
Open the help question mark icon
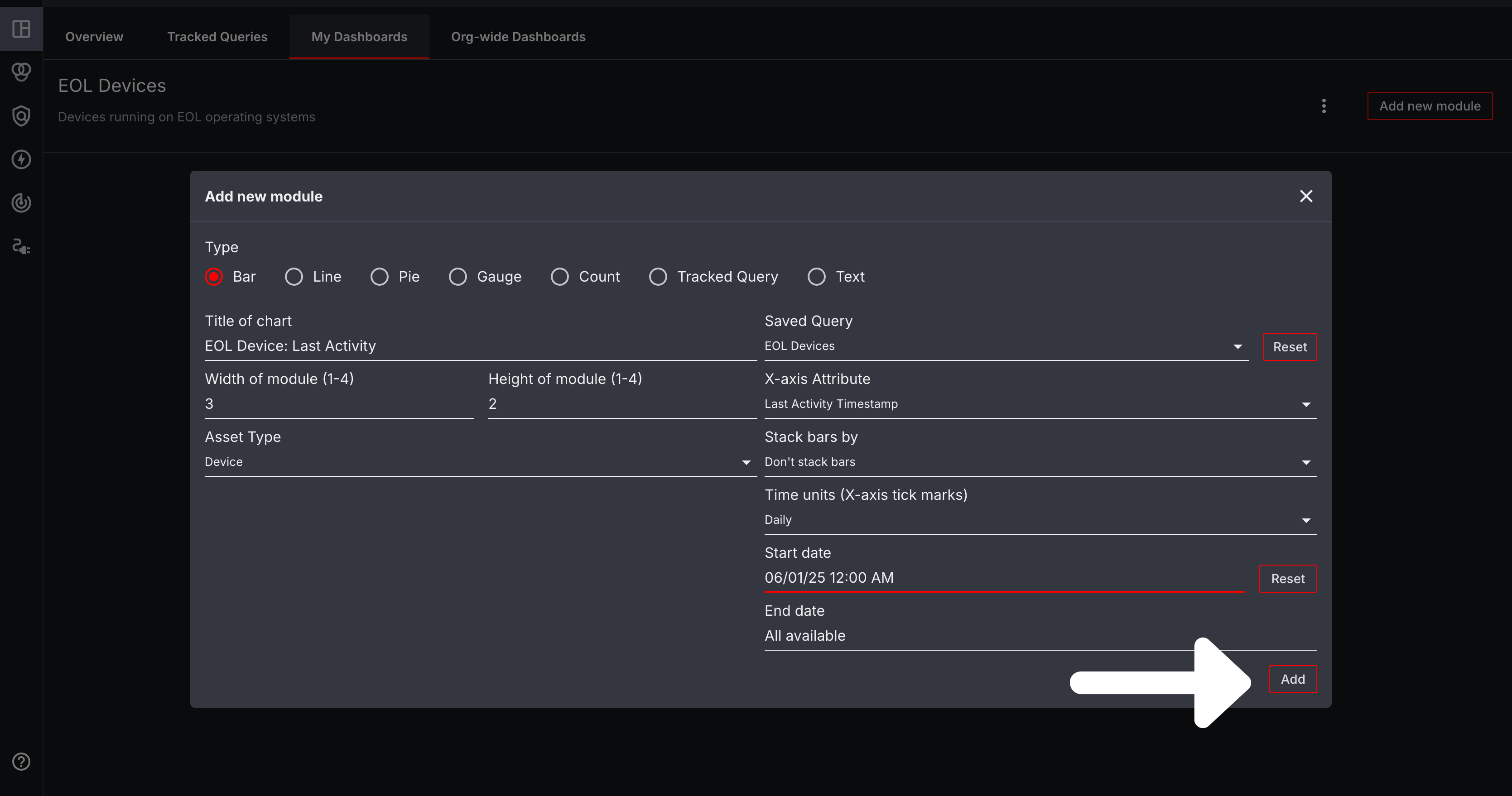click(x=21, y=762)
